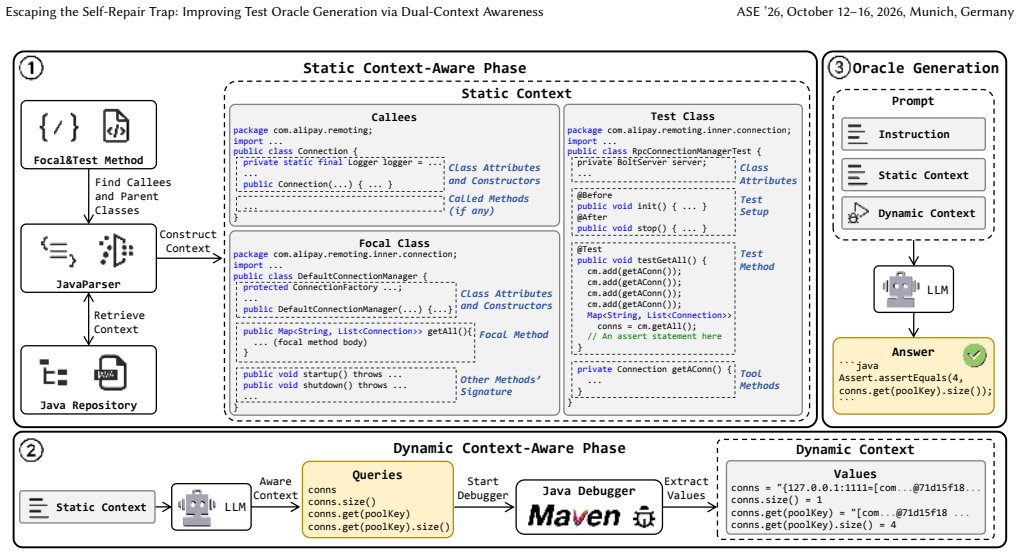The image size is (1021, 555).
Task: Click the 'Aware Context' arrow label
Action: (275, 488)
